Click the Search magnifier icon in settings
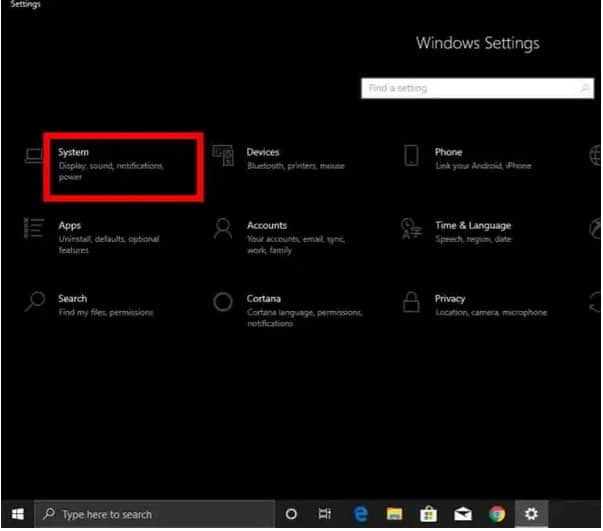Image resolution: width=603 pixels, height=531 pixels. click(x=35, y=302)
